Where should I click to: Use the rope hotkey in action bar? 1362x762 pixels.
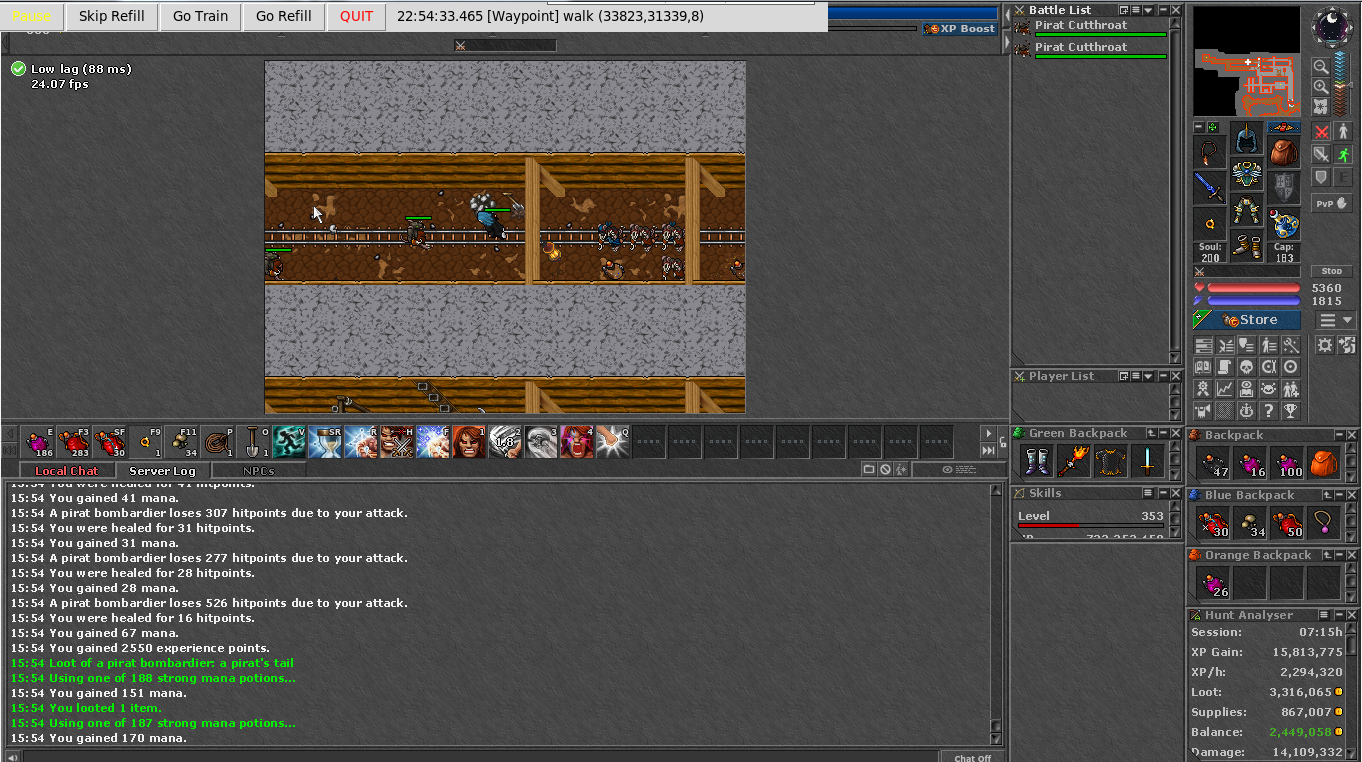(x=218, y=441)
